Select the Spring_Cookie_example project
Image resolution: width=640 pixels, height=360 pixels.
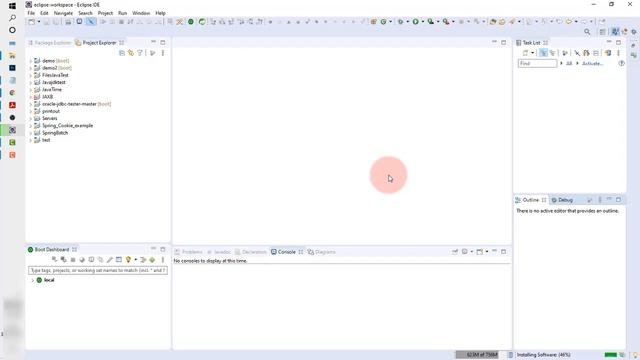point(67,126)
